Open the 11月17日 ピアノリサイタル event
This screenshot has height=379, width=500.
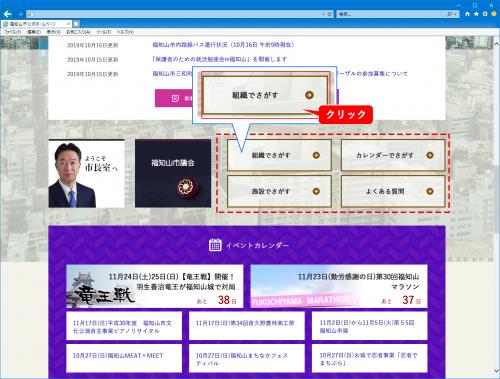coord(124,326)
